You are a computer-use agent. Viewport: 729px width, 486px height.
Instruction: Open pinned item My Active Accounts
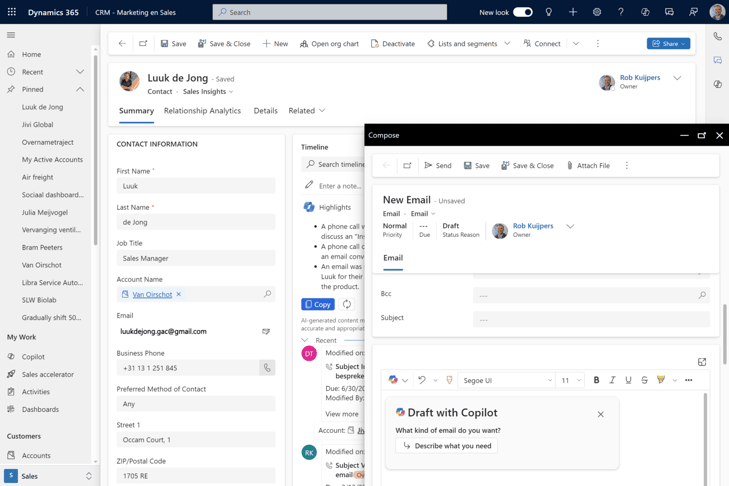(53, 160)
